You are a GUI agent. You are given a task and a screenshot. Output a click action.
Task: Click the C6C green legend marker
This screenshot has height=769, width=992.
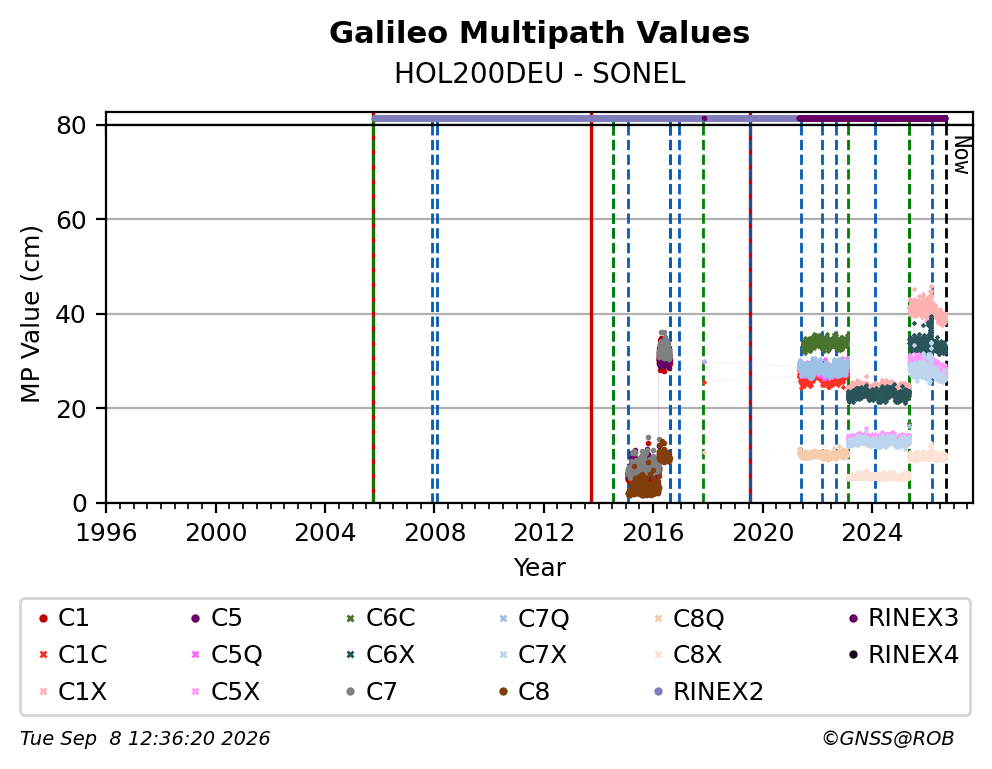[x=350, y=618]
